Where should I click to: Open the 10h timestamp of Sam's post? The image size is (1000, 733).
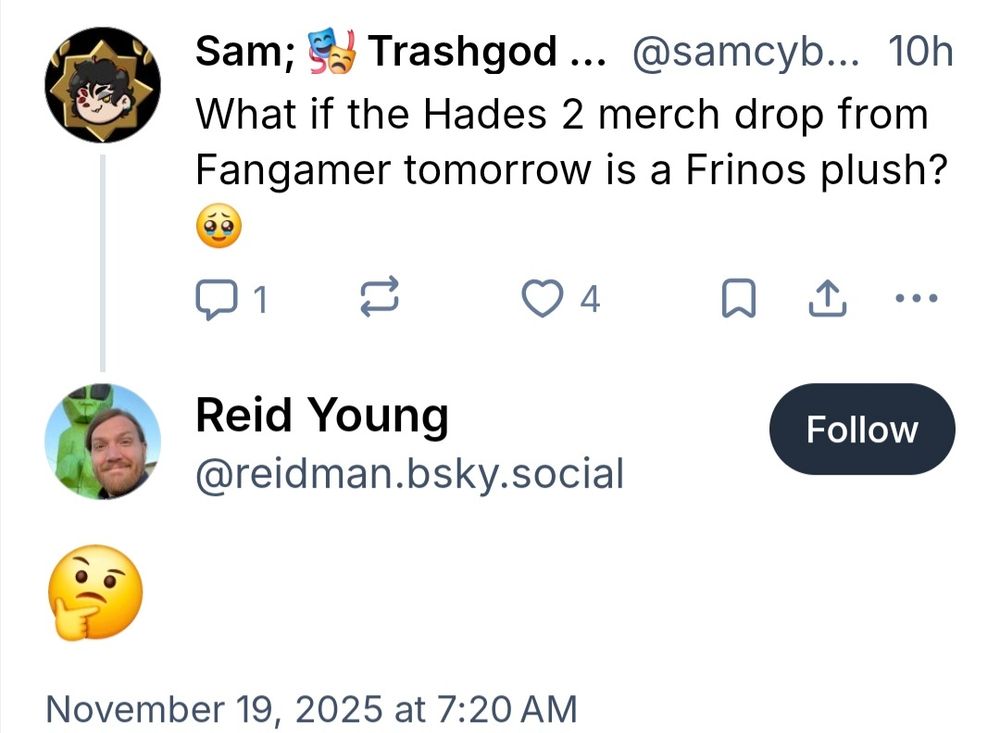[x=920, y=52]
